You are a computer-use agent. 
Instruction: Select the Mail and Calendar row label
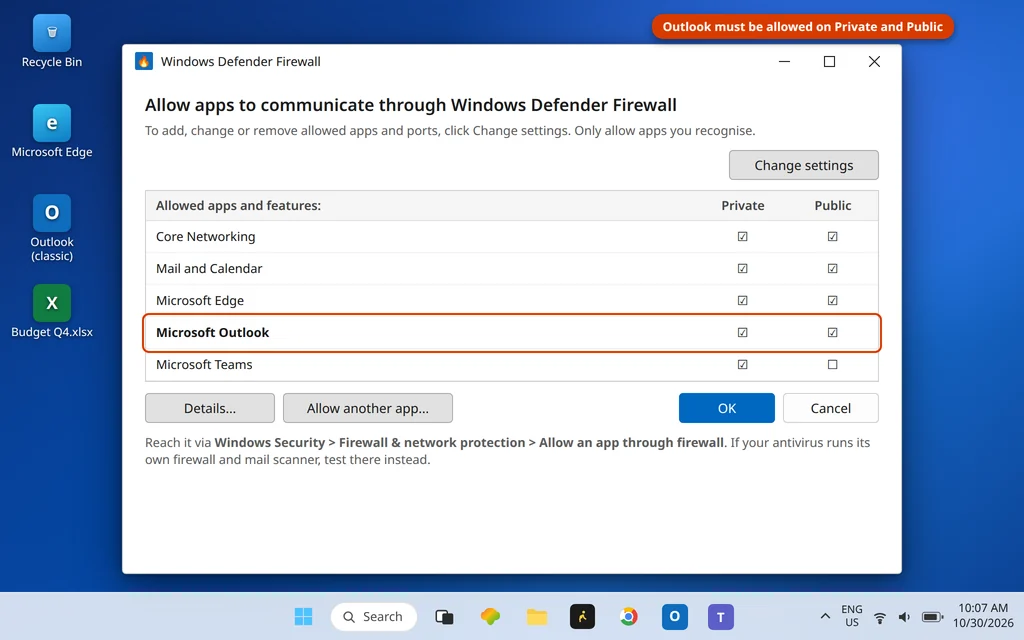[x=209, y=268]
